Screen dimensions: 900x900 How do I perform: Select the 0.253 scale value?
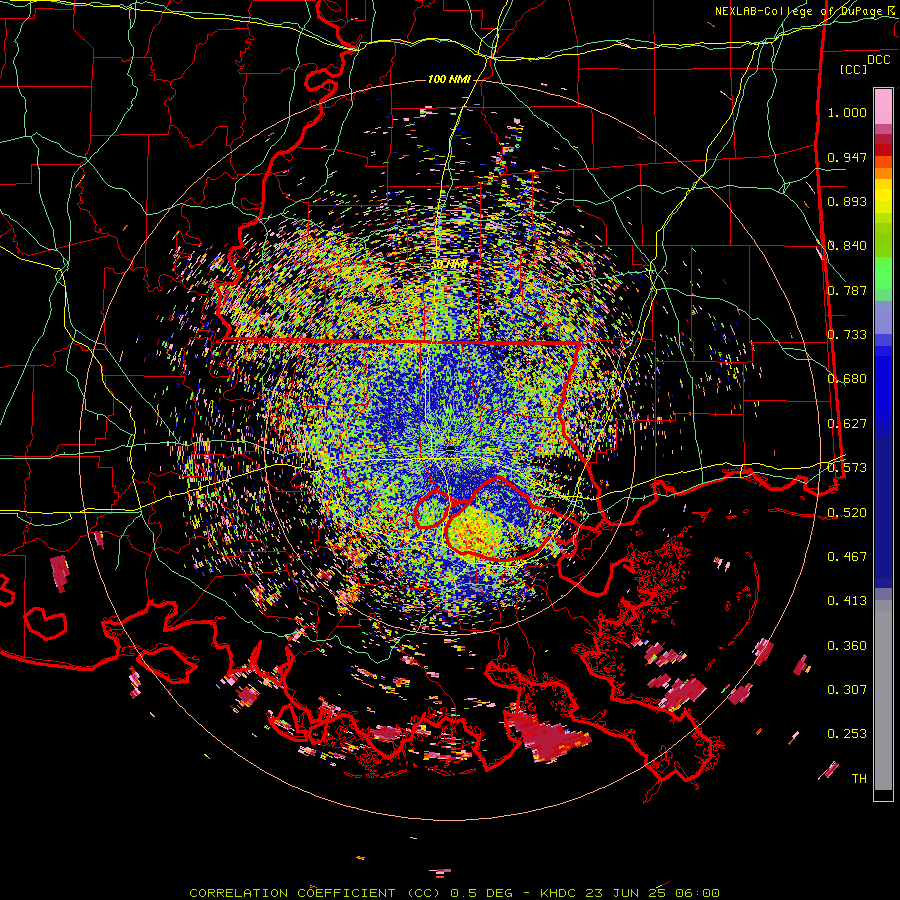pos(847,734)
